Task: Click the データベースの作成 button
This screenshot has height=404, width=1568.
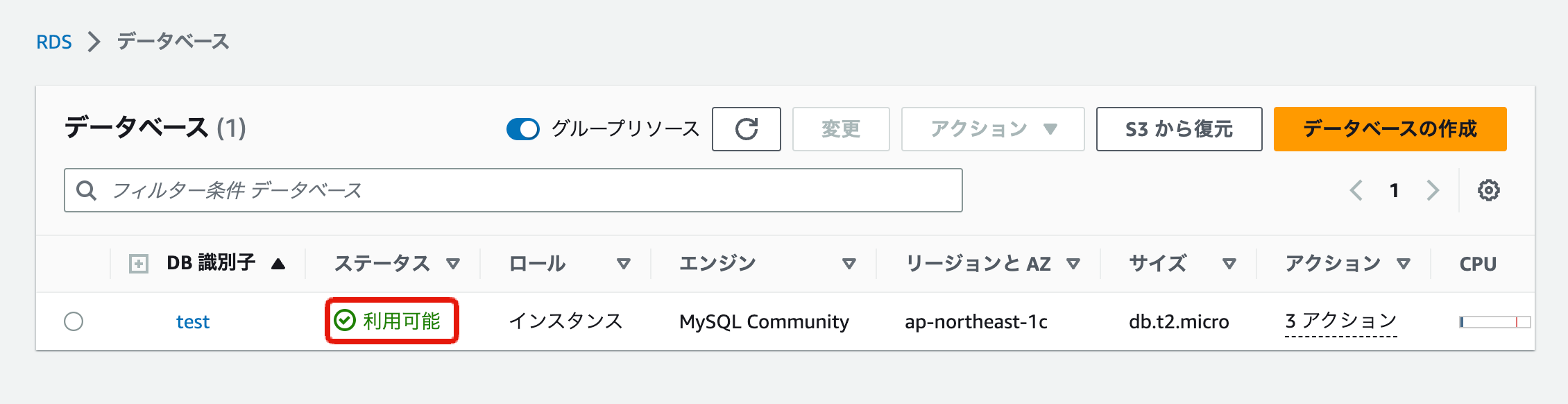Action: (1390, 129)
